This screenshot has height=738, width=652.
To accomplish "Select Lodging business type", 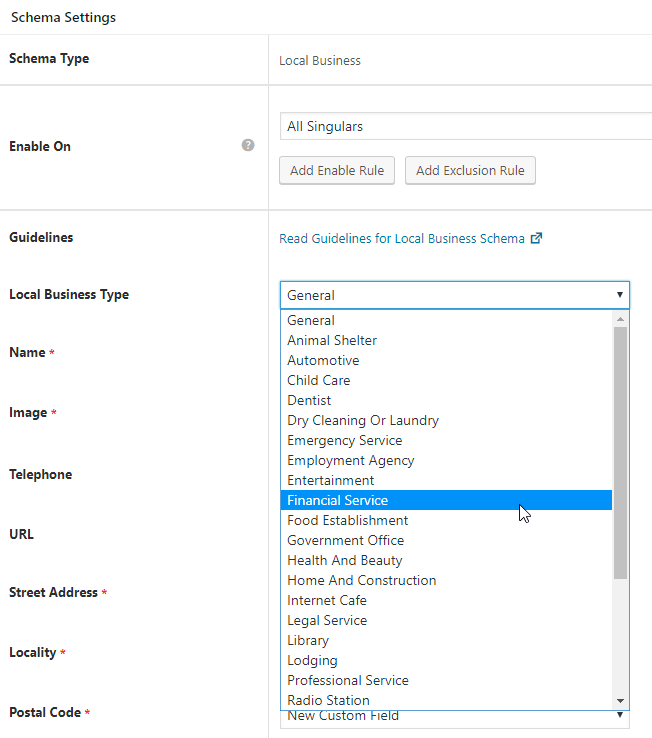I will tap(312, 660).
